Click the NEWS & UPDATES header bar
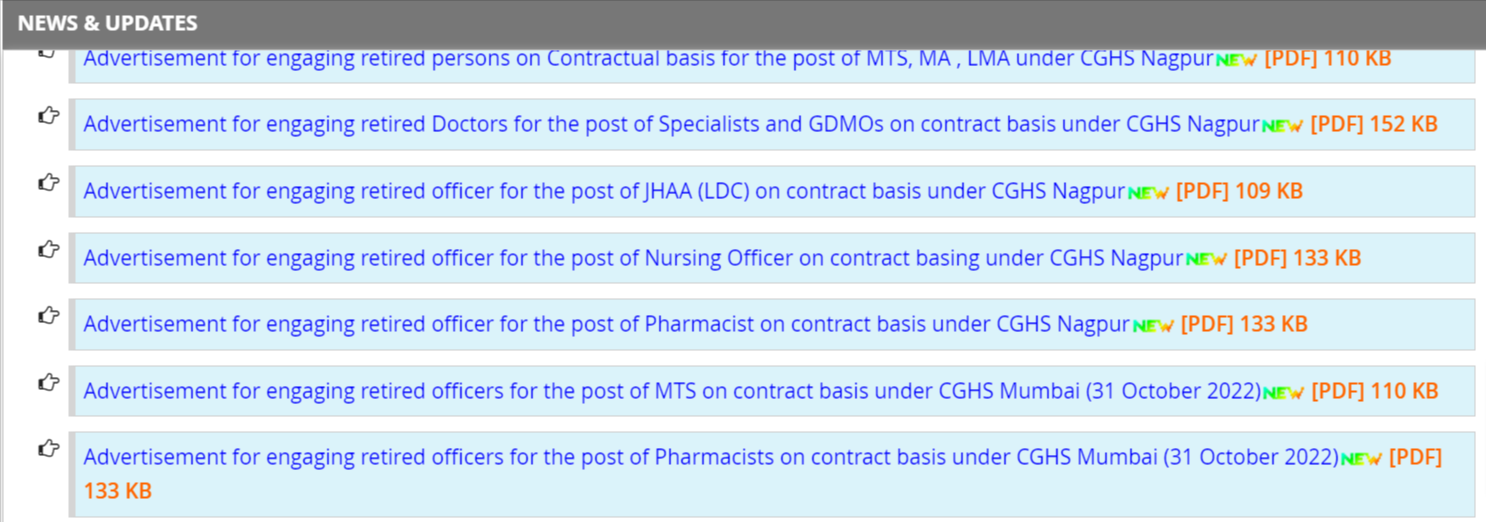1486x522 pixels. coord(743,23)
